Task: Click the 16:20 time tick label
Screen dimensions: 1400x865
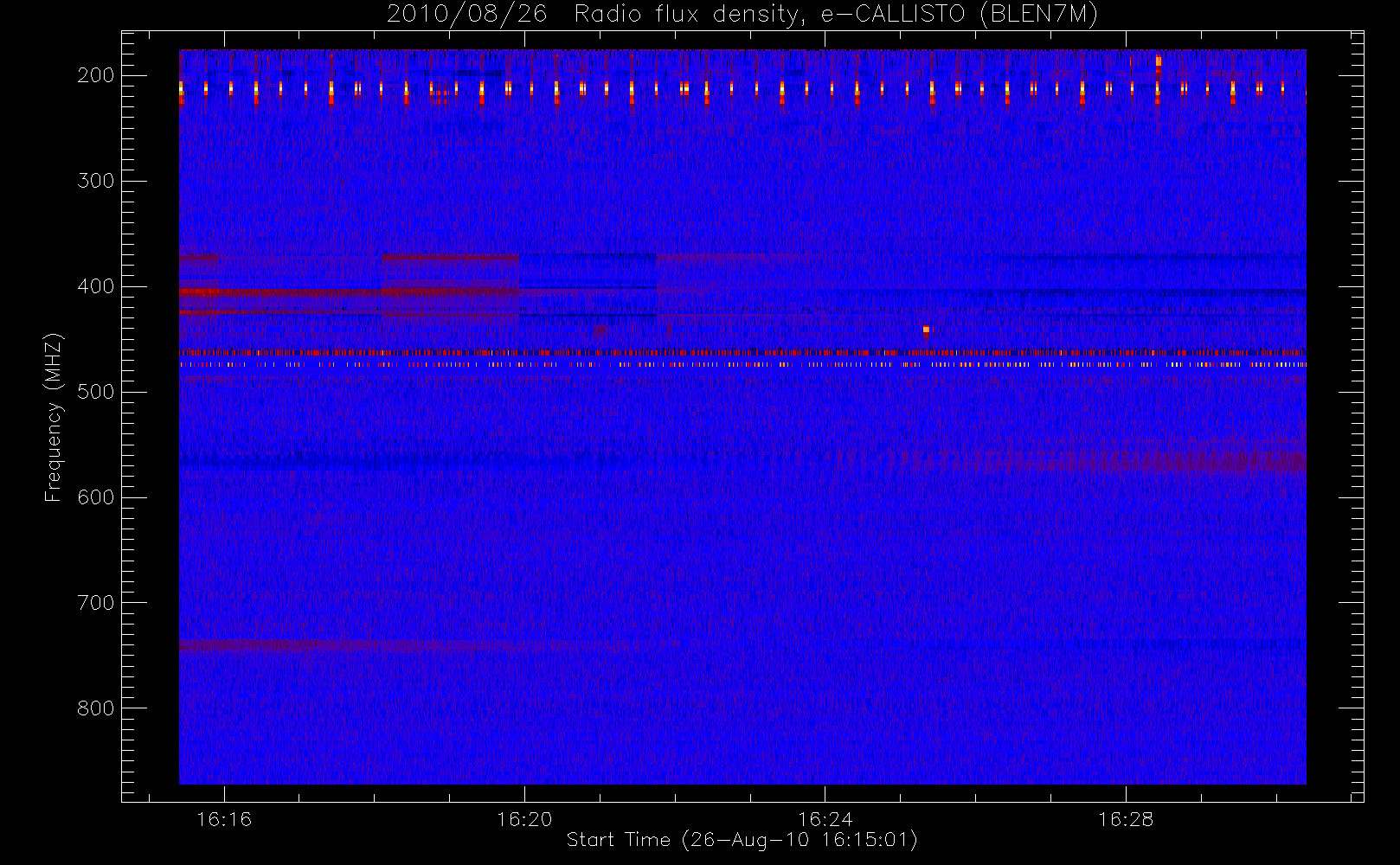Action: pos(524,819)
